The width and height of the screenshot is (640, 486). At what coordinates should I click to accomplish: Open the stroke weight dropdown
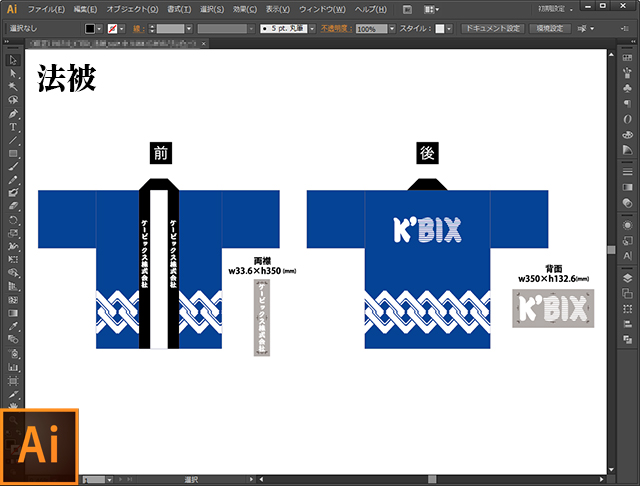pos(189,29)
